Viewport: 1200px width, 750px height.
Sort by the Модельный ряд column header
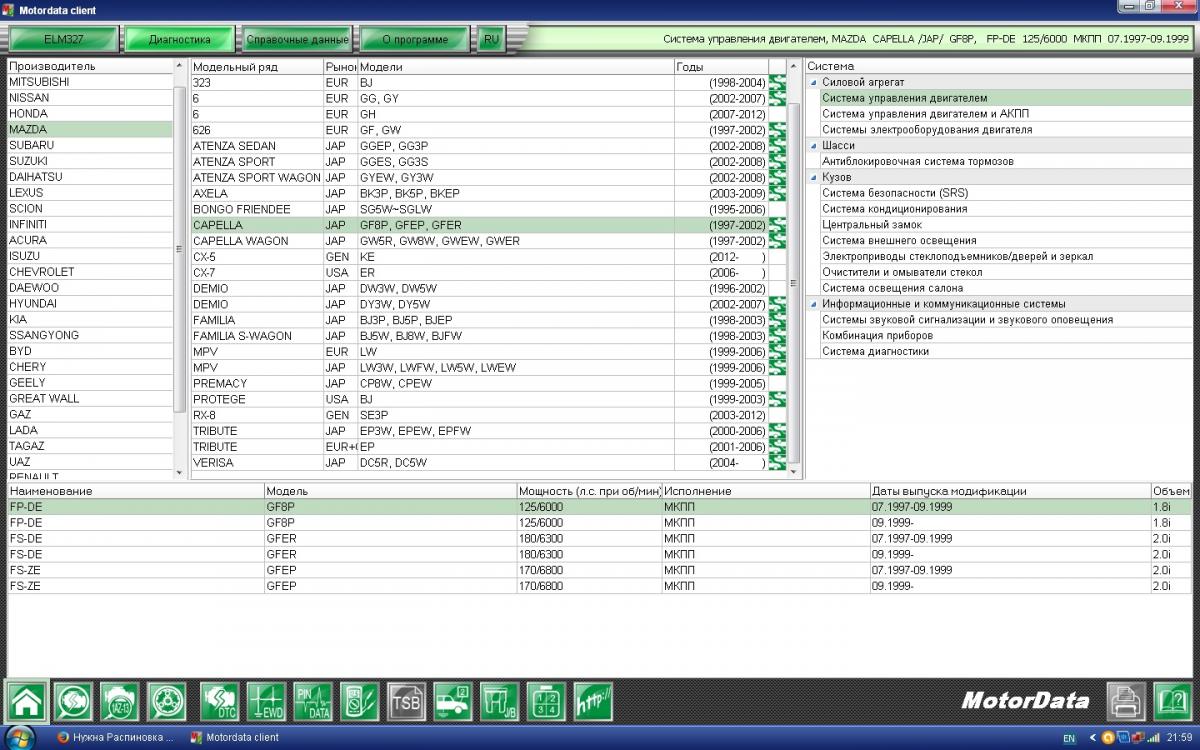(x=257, y=67)
